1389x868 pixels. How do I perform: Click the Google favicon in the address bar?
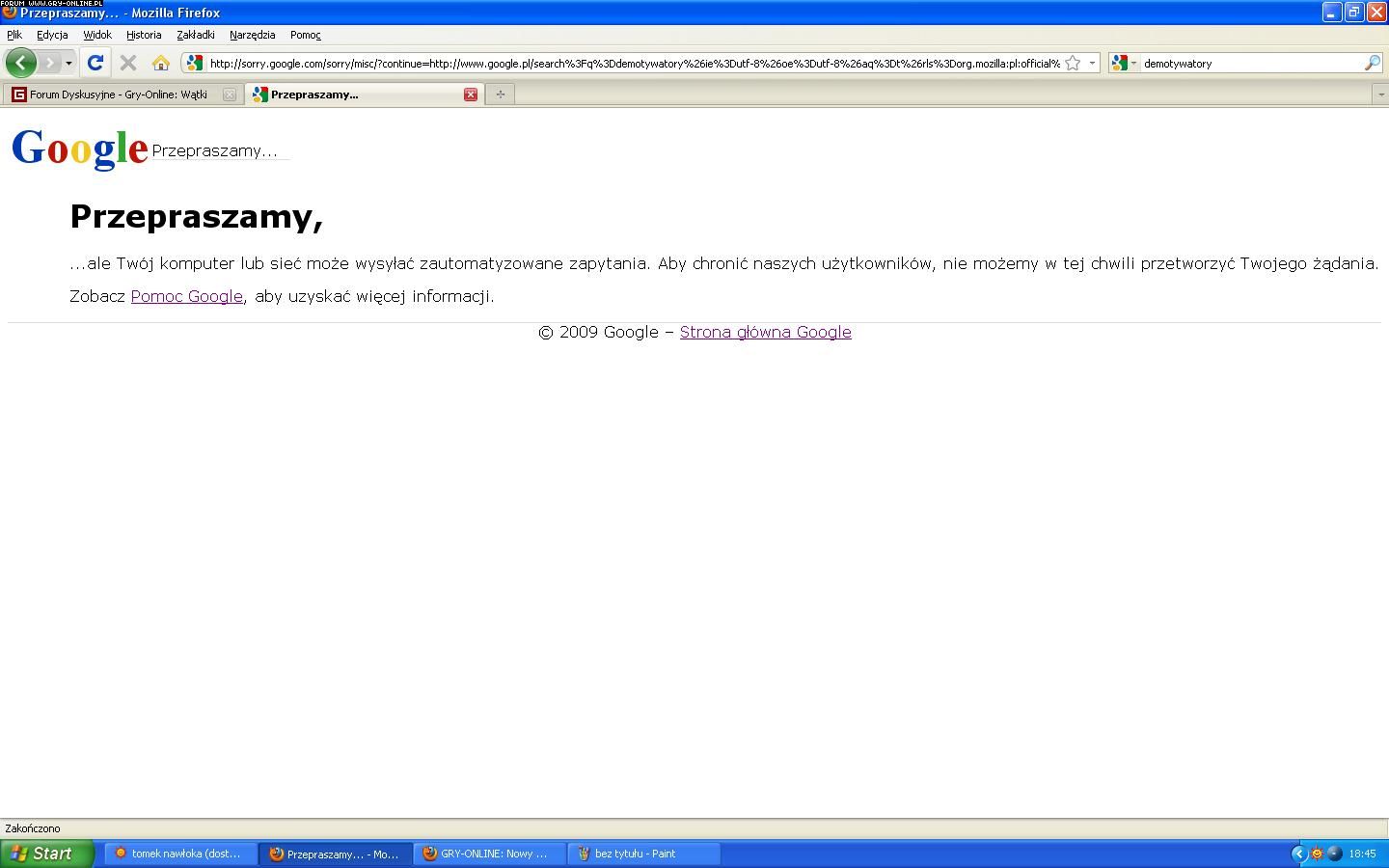click(x=195, y=63)
